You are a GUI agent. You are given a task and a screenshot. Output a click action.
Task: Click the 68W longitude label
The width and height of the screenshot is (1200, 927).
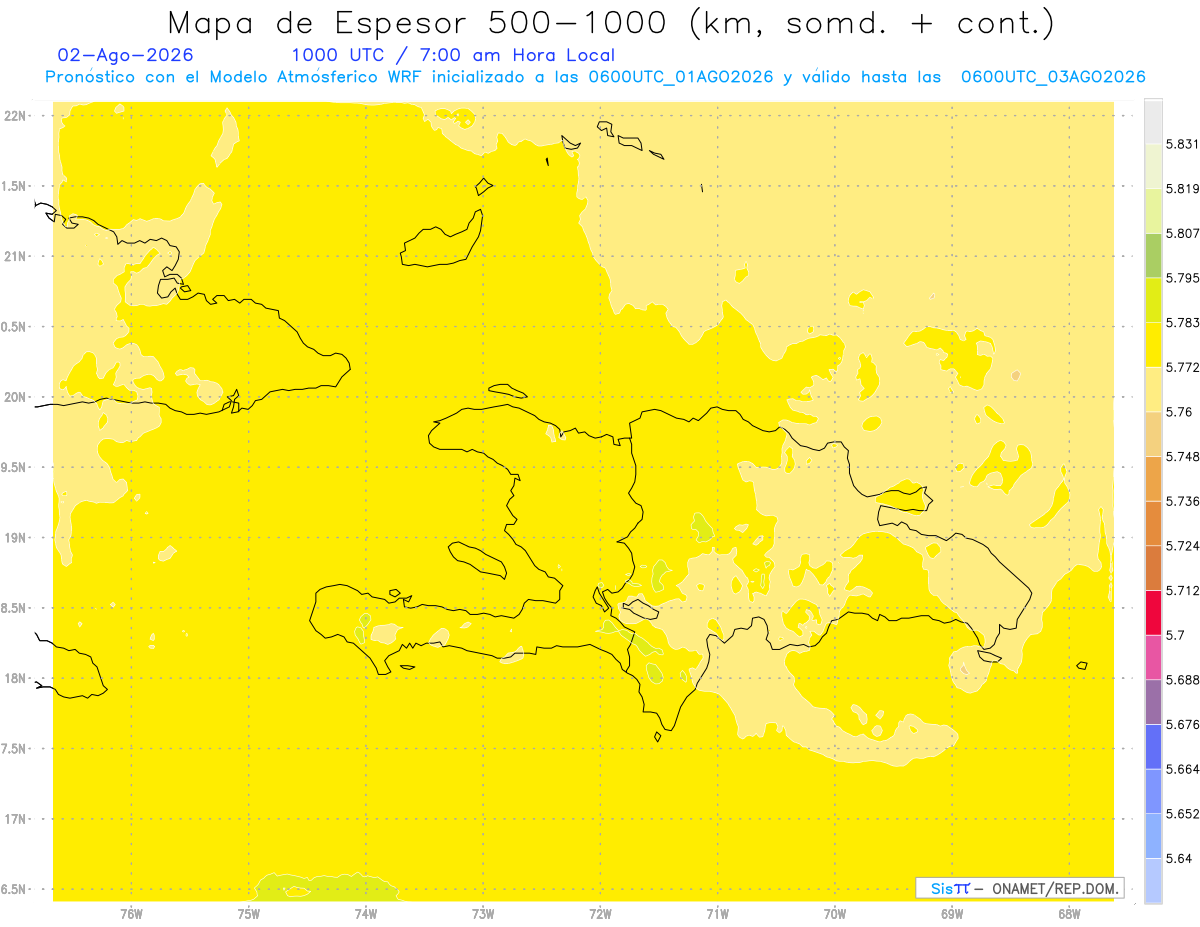tap(1069, 914)
